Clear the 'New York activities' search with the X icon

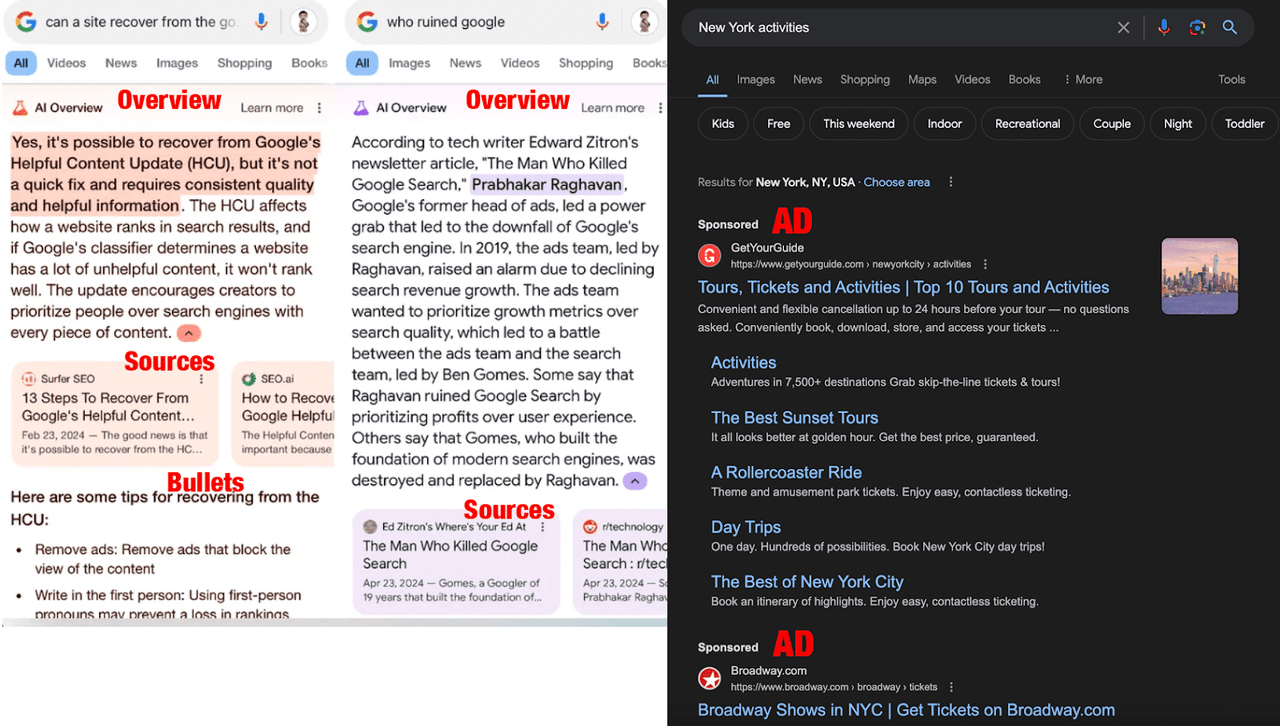coord(1124,28)
